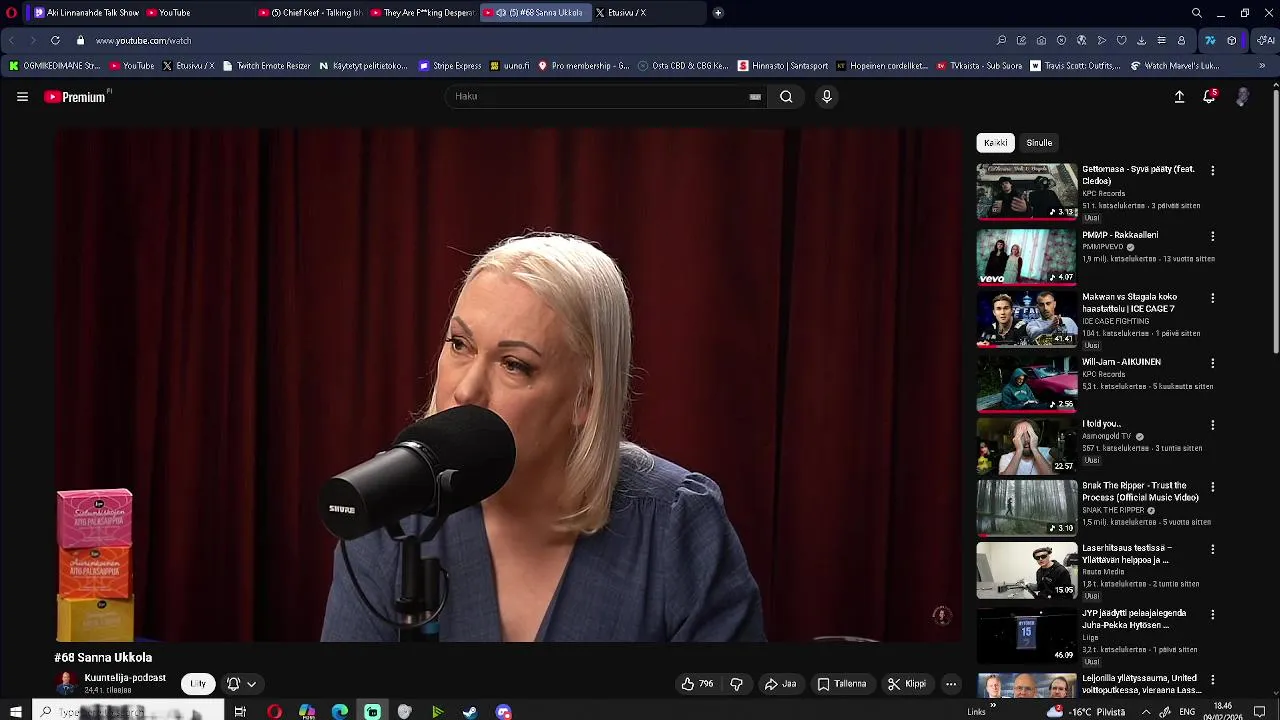This screenshot has width=1280, height=720.
Task: Expand hidden bookmarks chevron
Action: click(x=1262, y=66)
